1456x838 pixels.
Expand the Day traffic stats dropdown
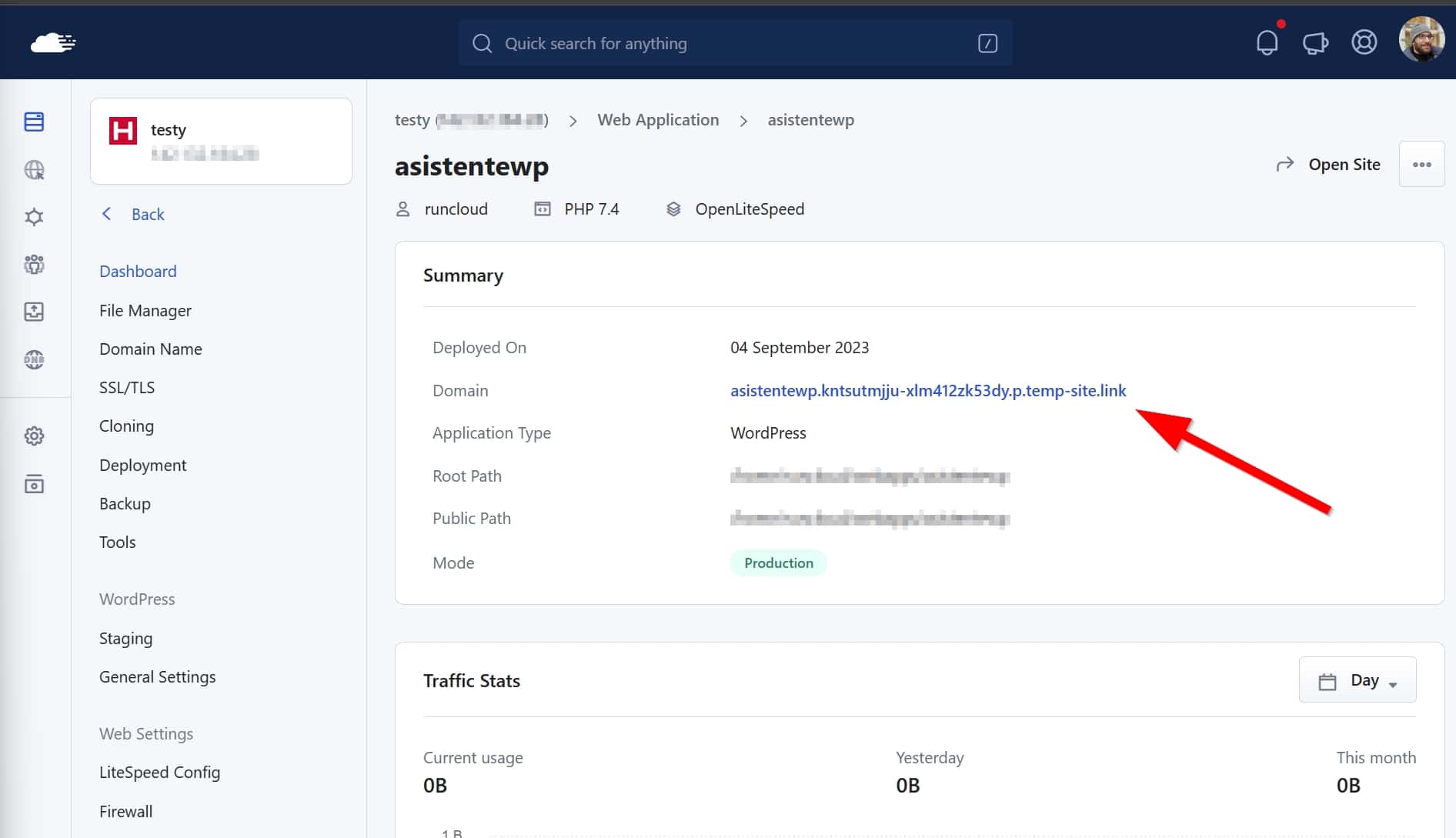[1357, 680]
